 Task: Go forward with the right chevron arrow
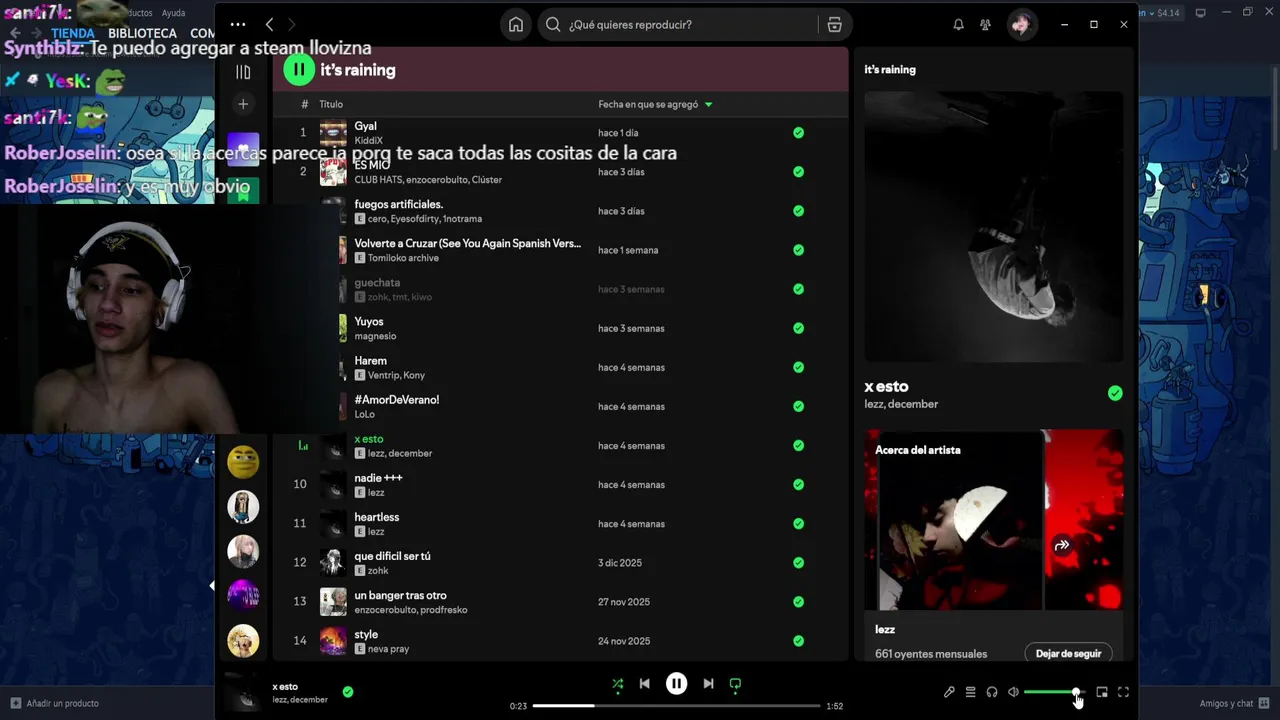click(x=292, y=24)
